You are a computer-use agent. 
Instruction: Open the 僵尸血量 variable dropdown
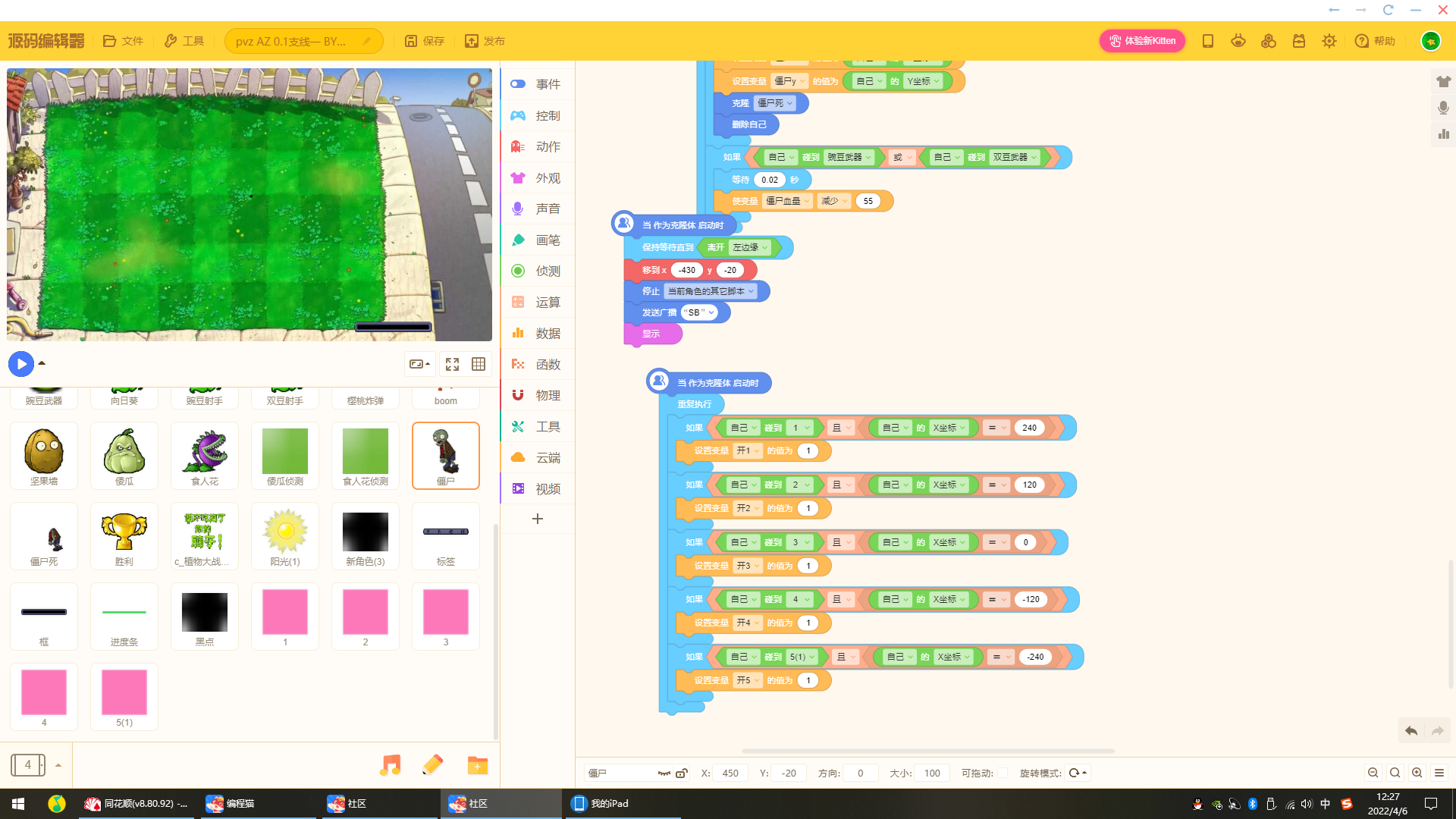click(787, 201)
